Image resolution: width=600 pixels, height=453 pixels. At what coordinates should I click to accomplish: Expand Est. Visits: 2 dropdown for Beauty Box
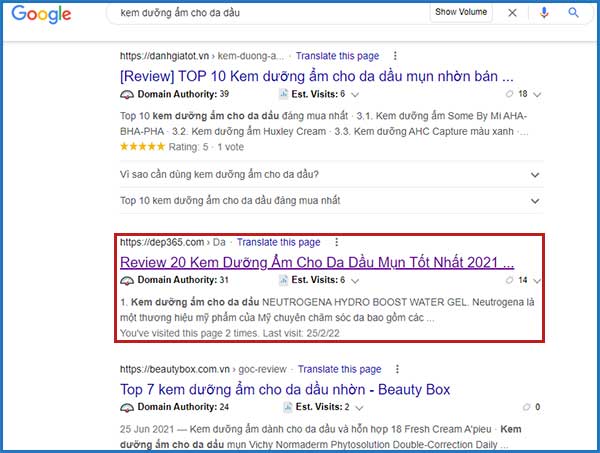click(359, 408)
